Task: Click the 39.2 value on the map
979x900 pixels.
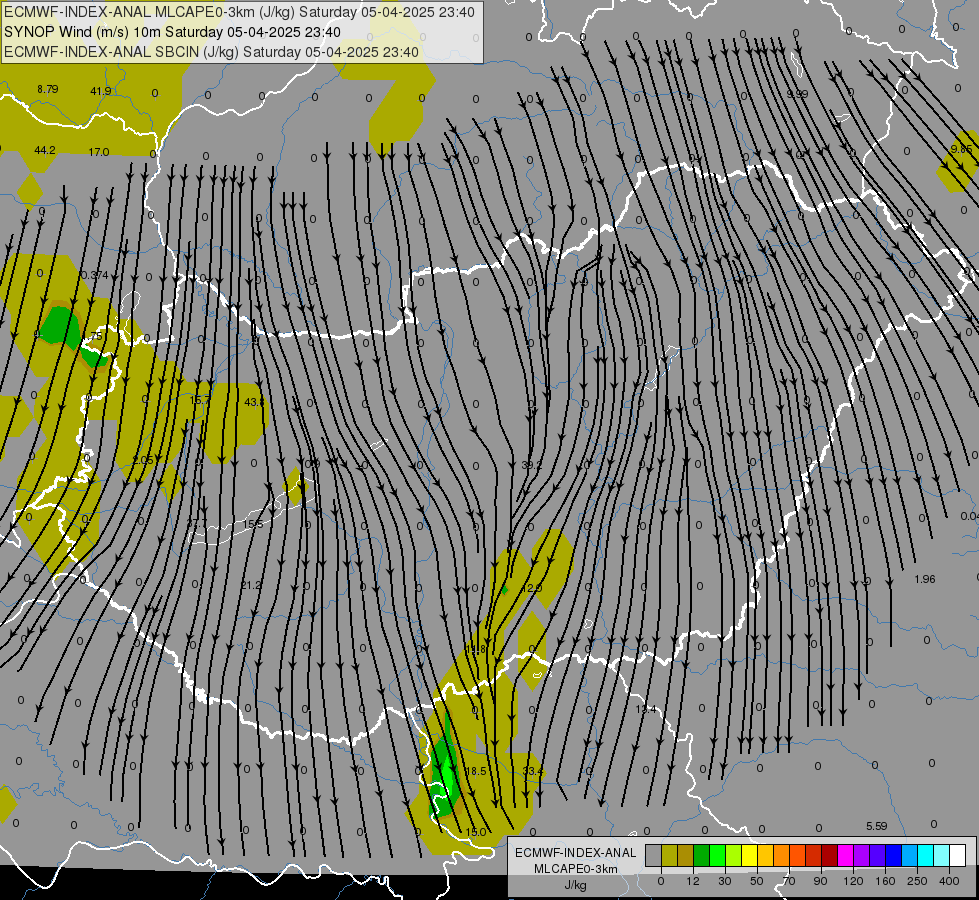Action: pyautogui.click(x=531, y=465)
